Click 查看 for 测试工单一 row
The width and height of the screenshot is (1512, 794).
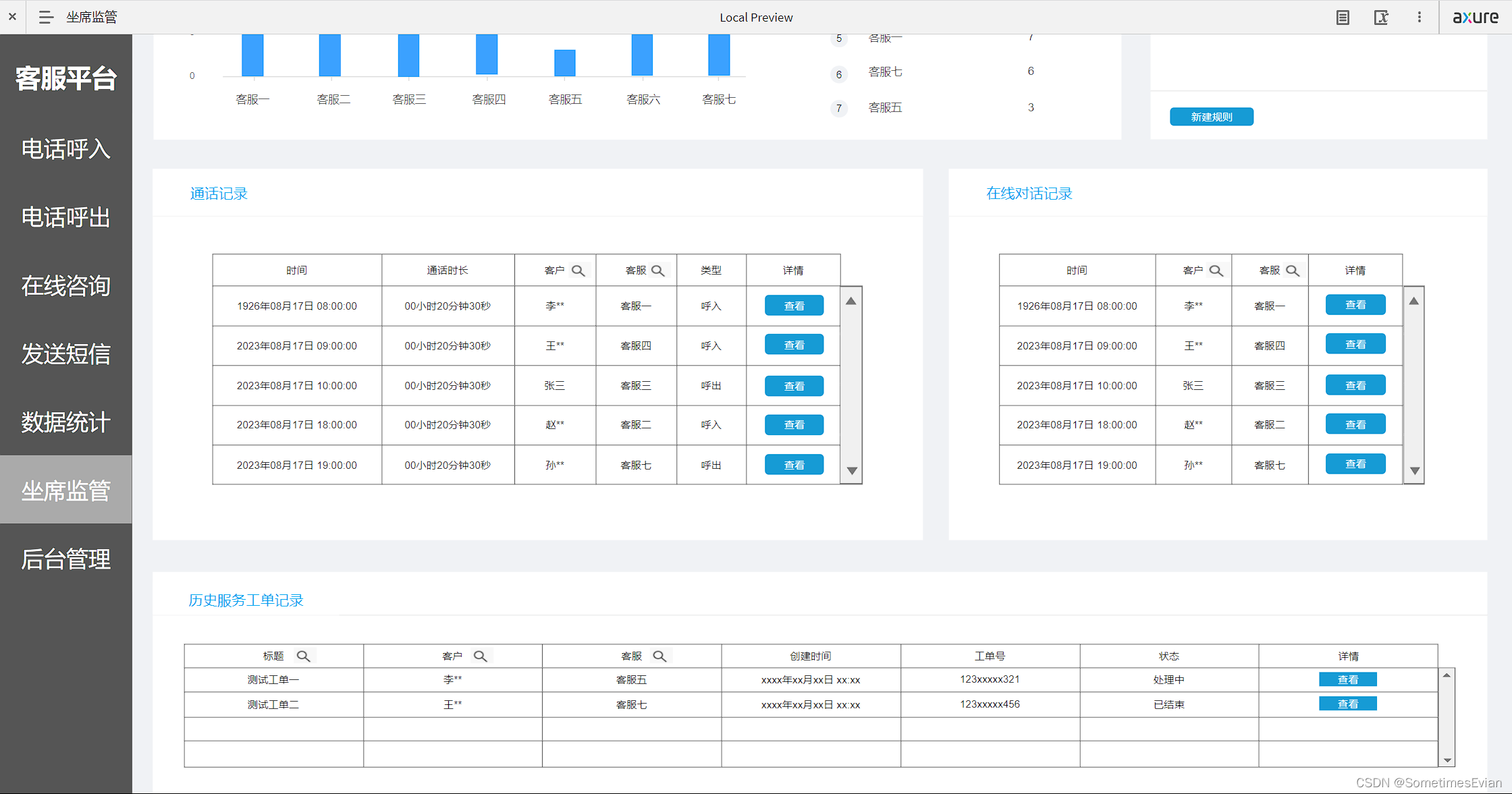[x=1347, y=679]
